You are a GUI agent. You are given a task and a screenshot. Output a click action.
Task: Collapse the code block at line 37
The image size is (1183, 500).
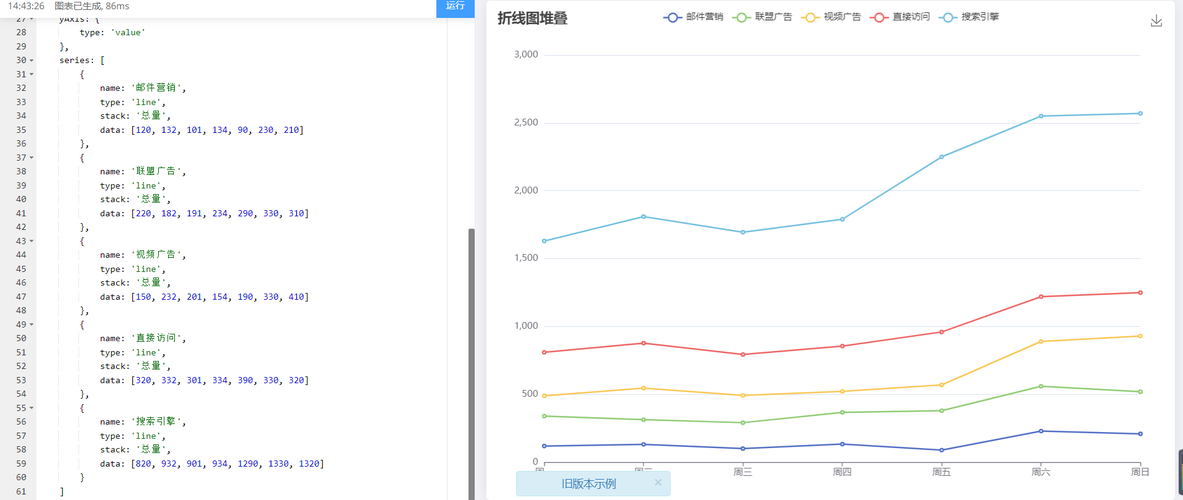tap(32, 157)
